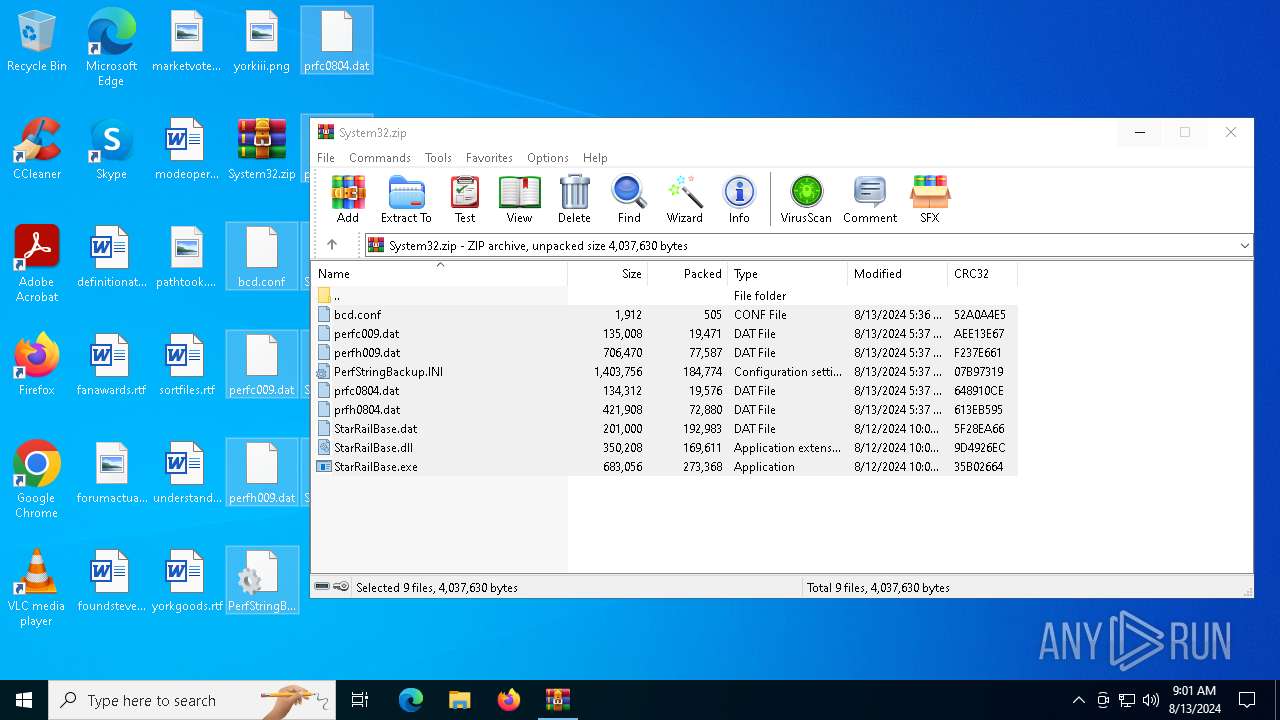
Task: Open the File menu
Action: coord(326,158)
